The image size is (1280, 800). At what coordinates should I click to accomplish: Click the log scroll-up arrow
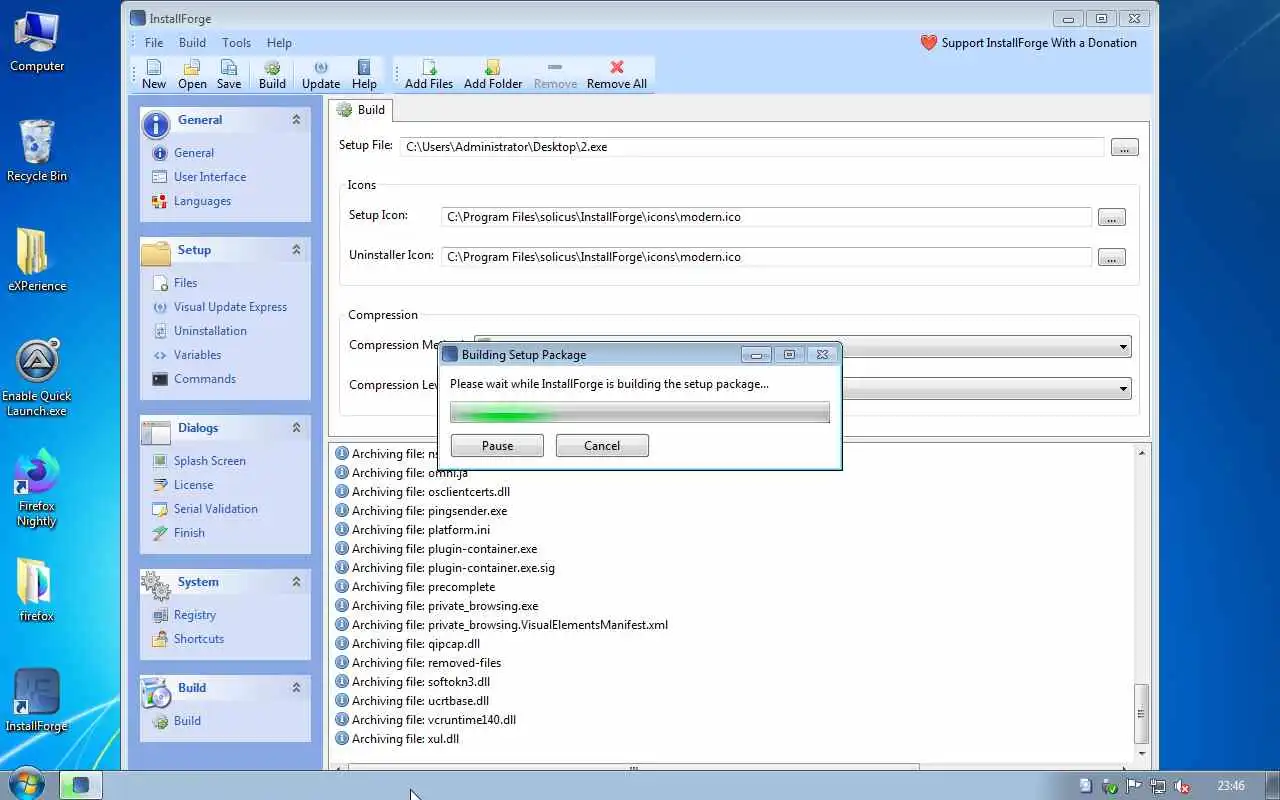[x=1141, y=453]
